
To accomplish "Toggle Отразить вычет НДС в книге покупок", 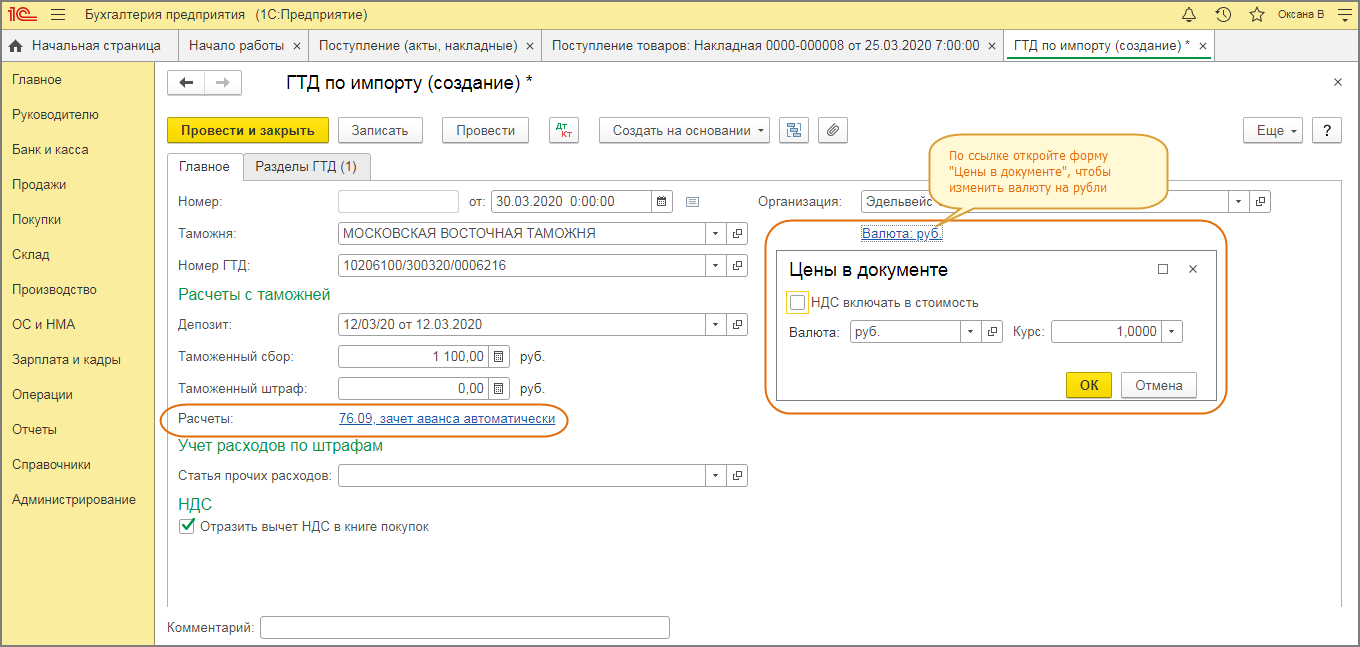I will [186, 526].
